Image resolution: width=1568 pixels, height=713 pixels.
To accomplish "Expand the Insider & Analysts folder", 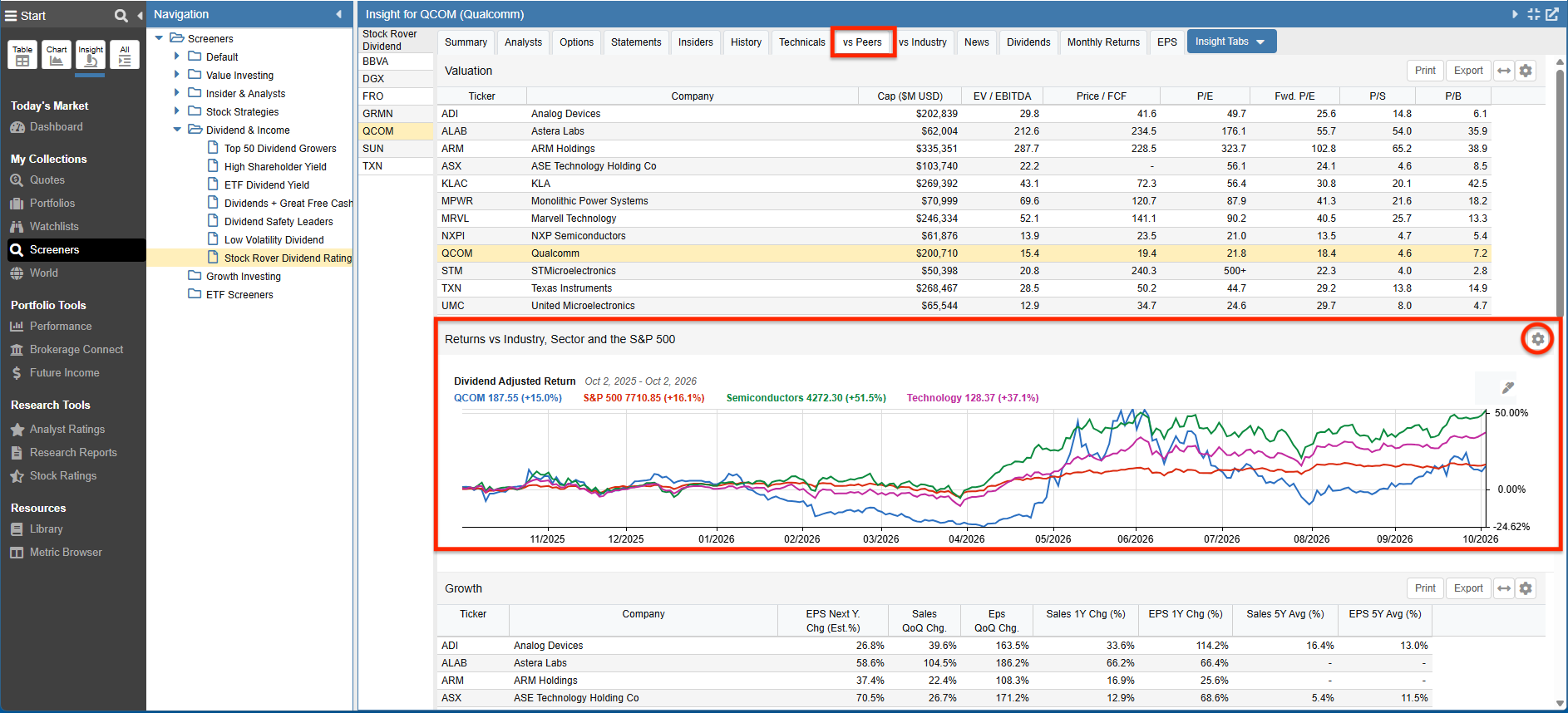I will tap(176, 93).
